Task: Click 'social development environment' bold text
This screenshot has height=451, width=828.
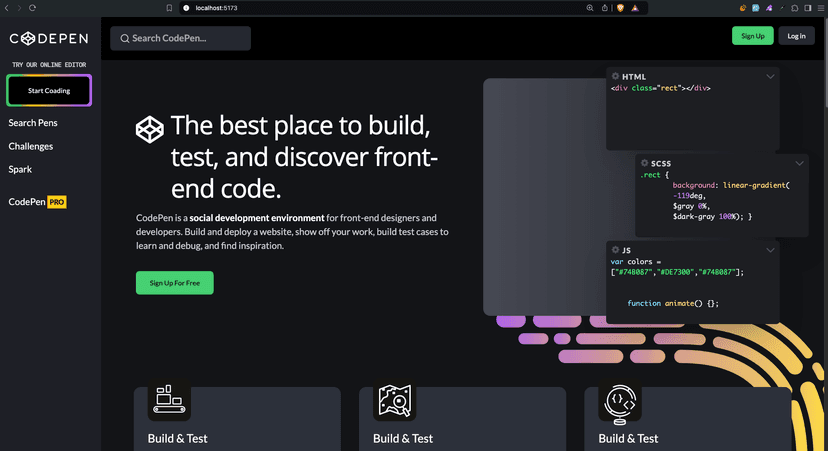Action: click(257, 218)
